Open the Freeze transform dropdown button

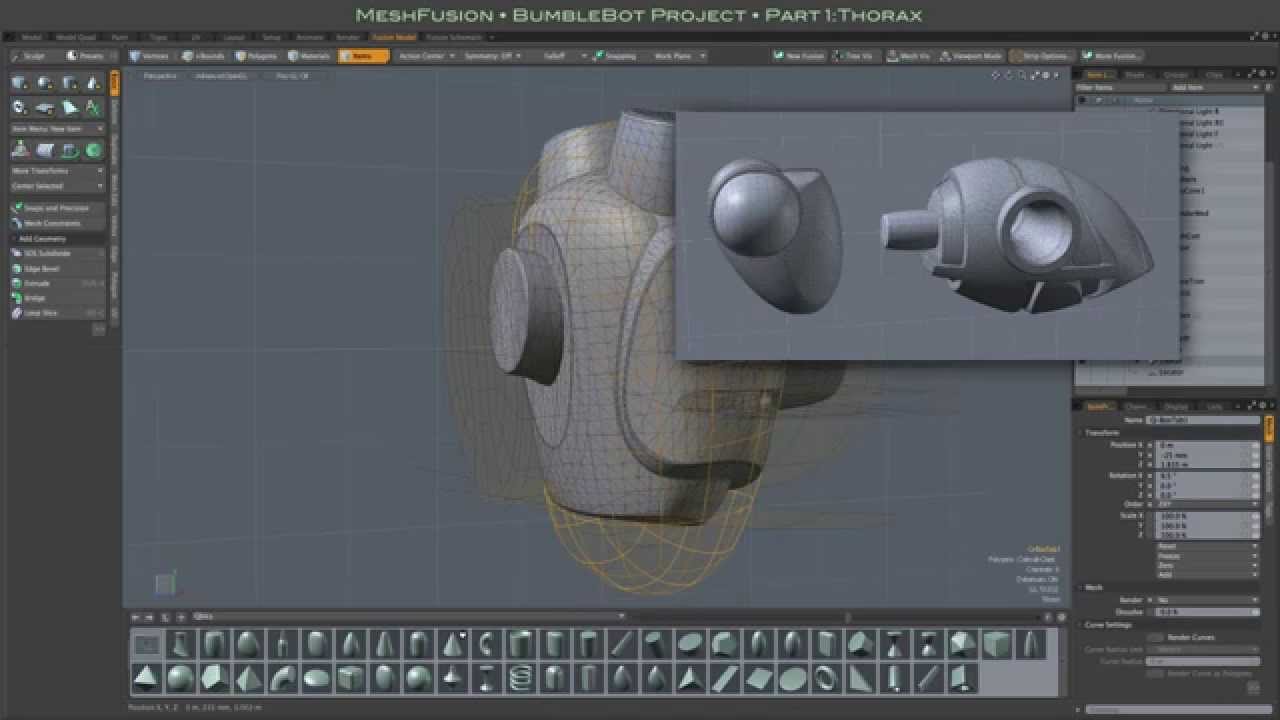point(1207,556)
